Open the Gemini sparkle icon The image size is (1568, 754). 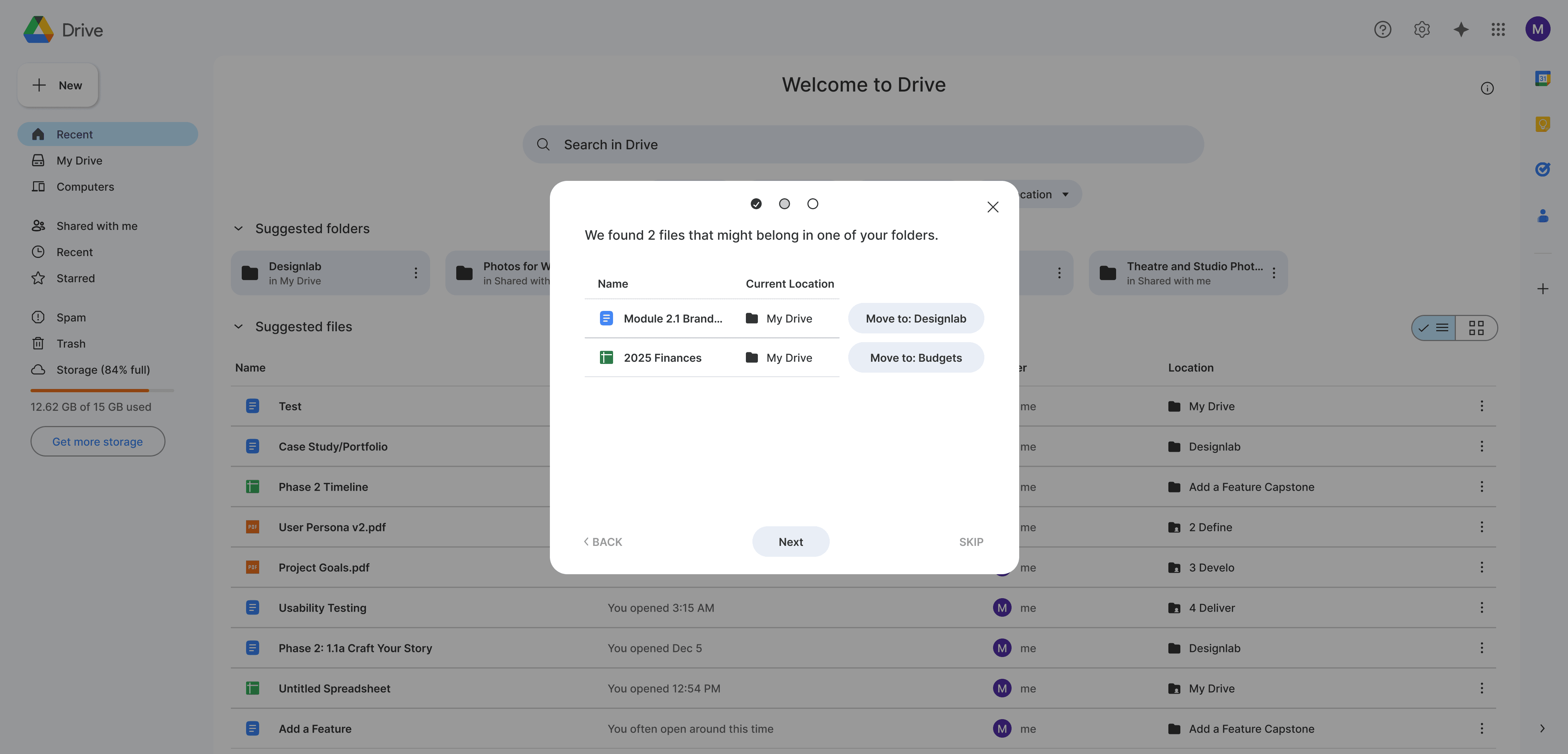[1460, 29]
